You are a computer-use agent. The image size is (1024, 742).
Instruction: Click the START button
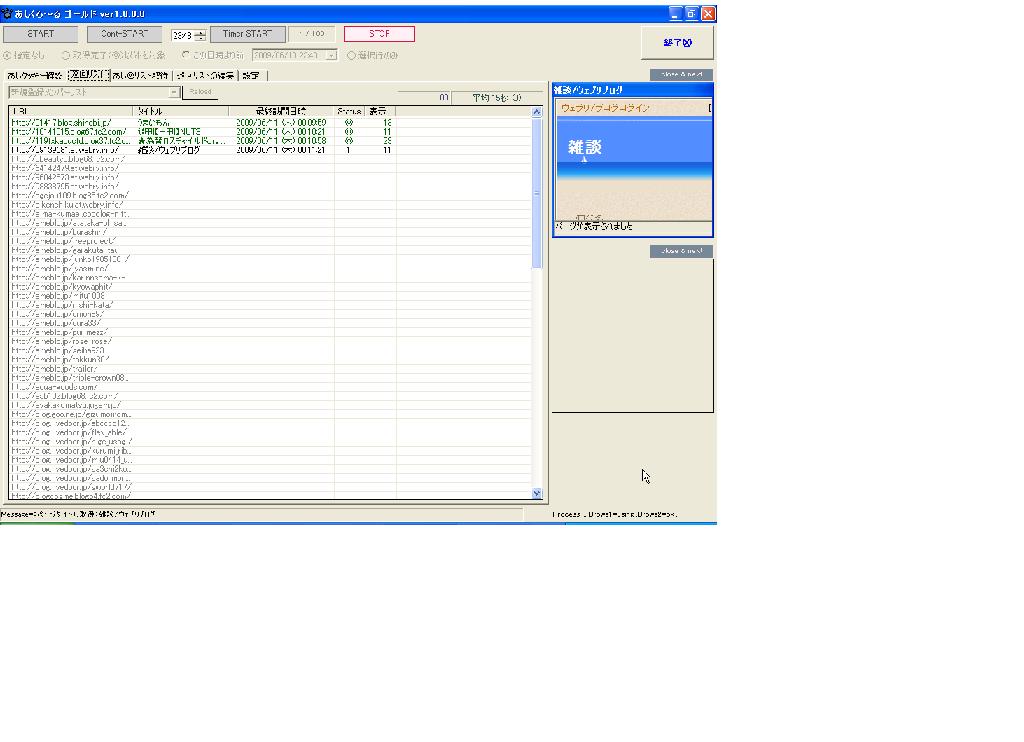(40, 34)
